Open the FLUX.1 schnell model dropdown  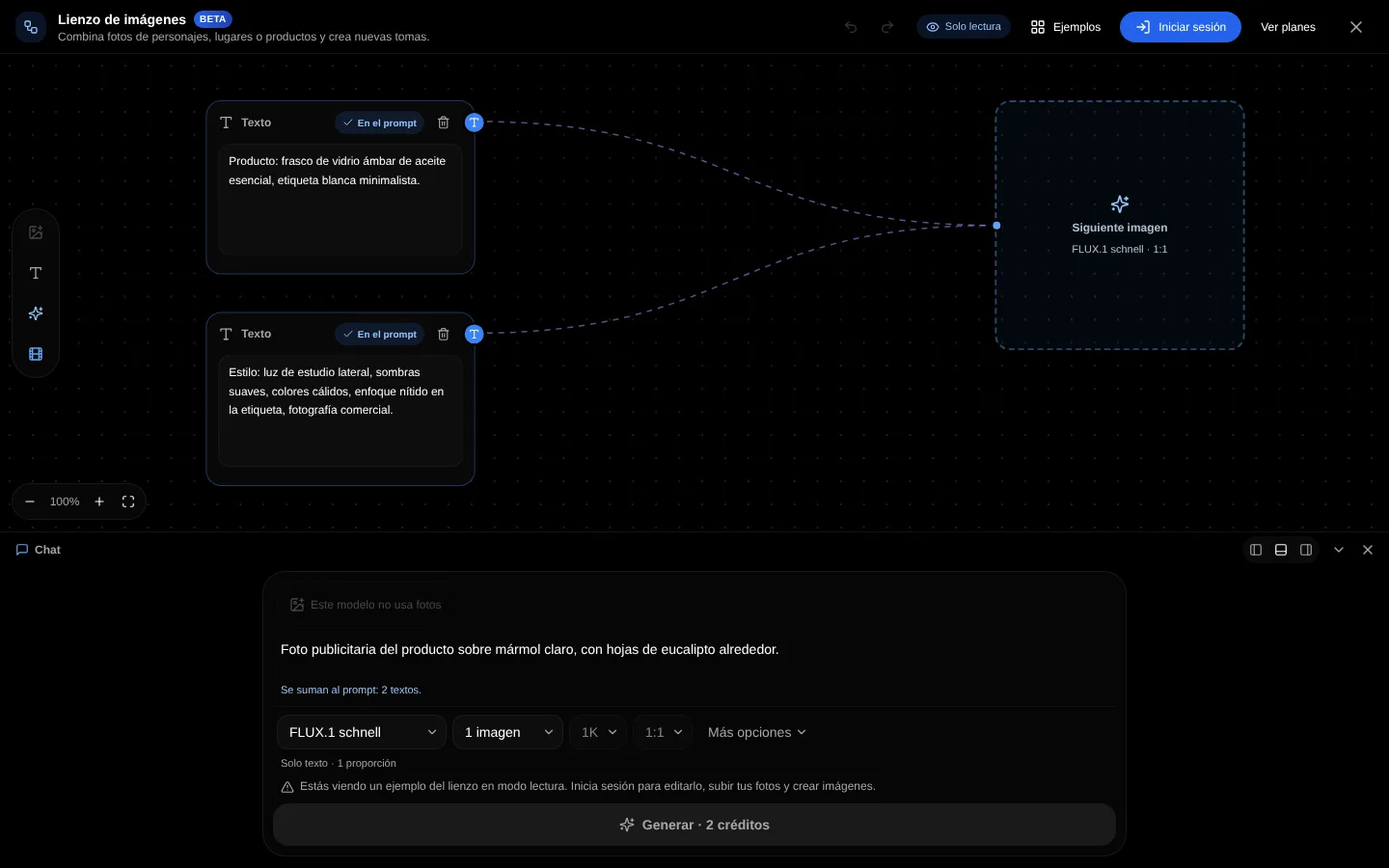point(362,732)
